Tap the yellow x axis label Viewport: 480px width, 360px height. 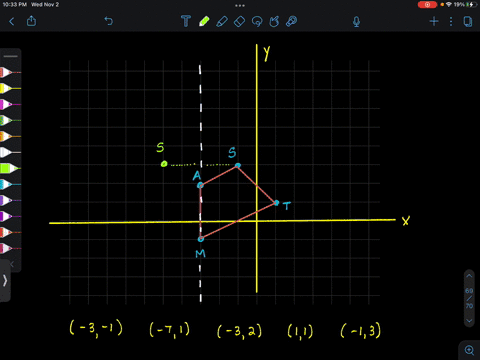tap(406, 221)
